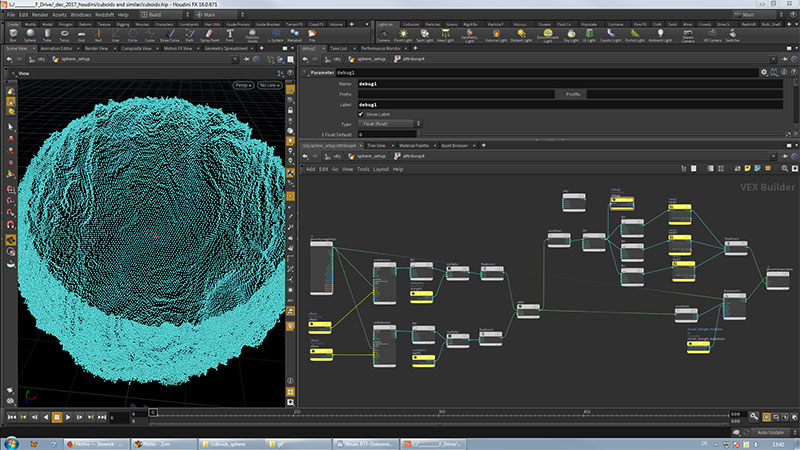The image size is (800, 450).
Task: Click the timeline frame marker handle
Action: [153, 412]
